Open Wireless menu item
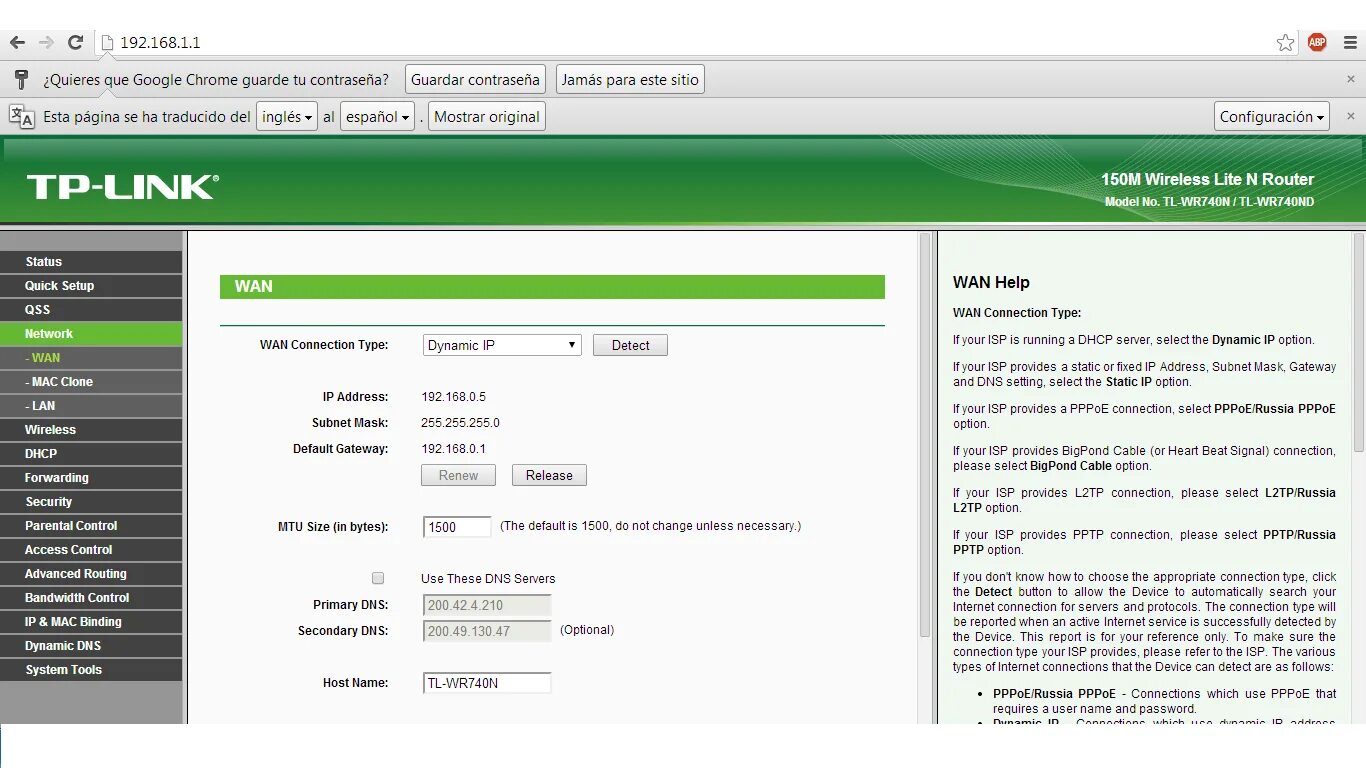The image size is (1366, 768). (91, 429)
